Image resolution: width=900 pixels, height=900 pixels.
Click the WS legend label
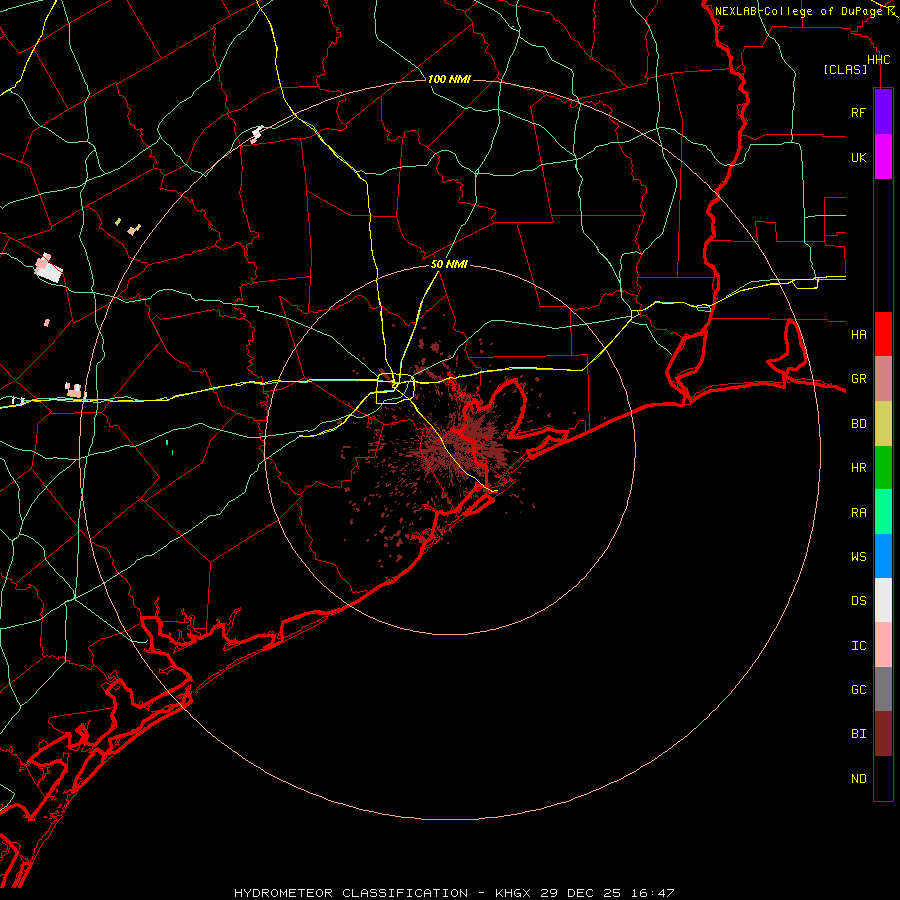[x=859, y=557]
